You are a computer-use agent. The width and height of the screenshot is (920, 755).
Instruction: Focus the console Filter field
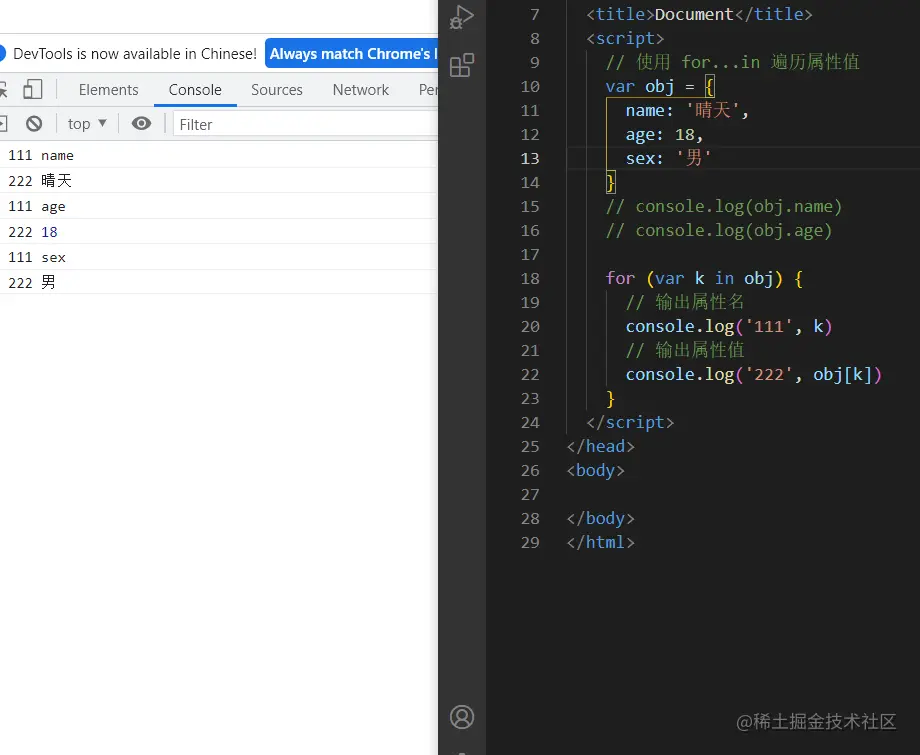tap(305, 124)
